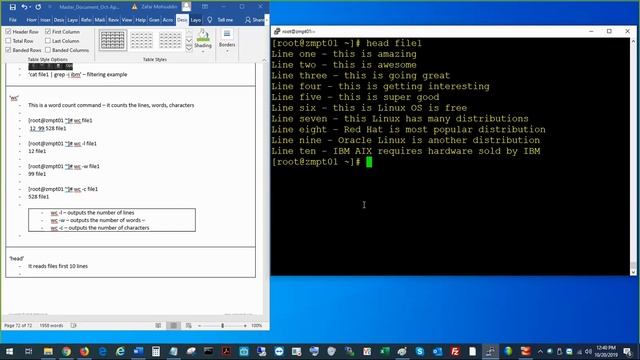The image size is (640, 360).
Task: Click the warning triangle icon in Word title bar
Action: tap(134, 7)
